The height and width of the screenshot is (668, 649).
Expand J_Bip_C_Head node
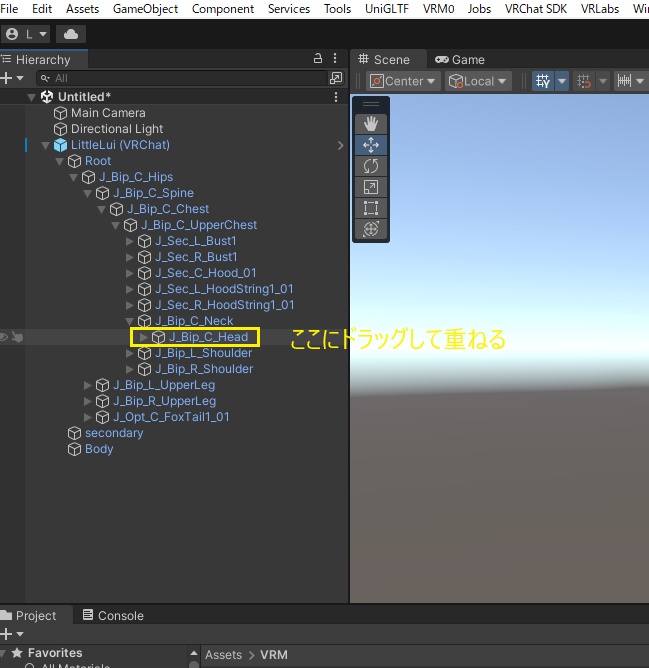coord(144,337)
